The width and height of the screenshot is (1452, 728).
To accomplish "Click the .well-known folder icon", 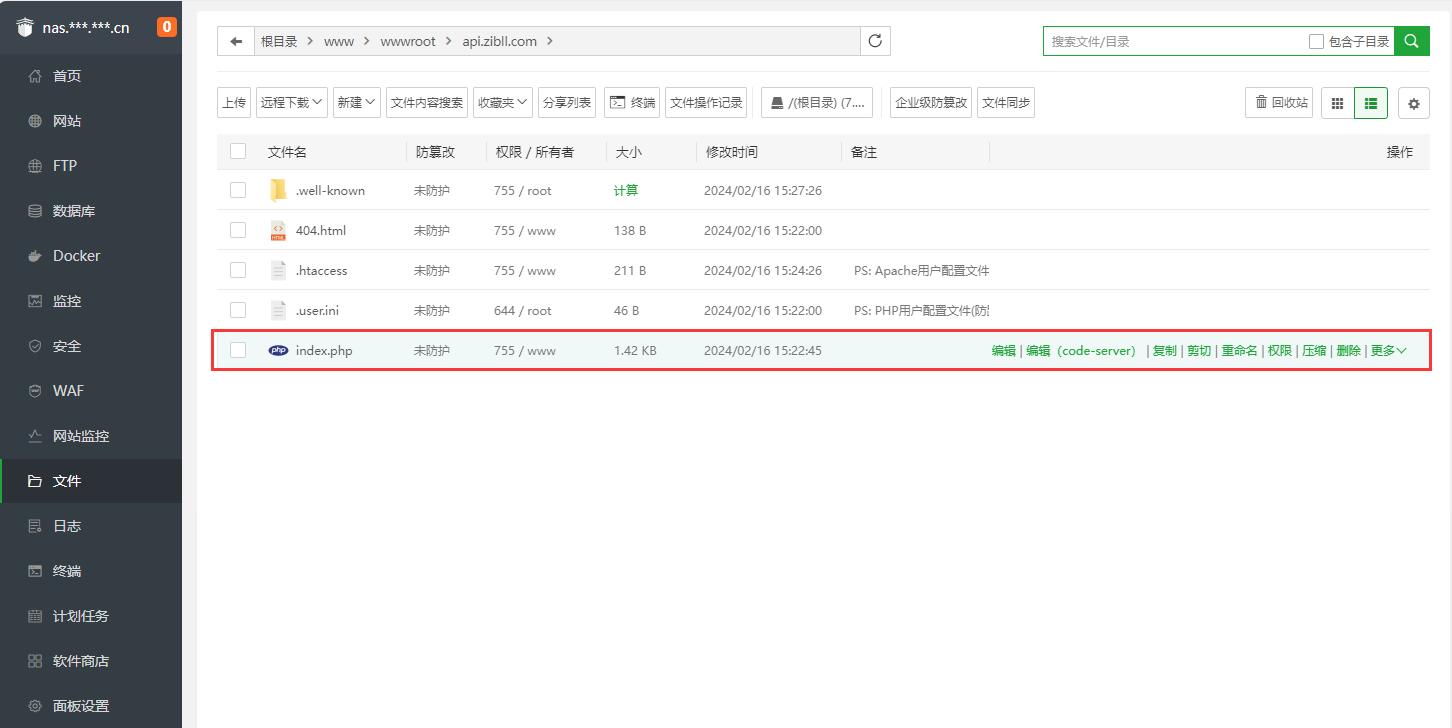I will click(x=278, y=190).
